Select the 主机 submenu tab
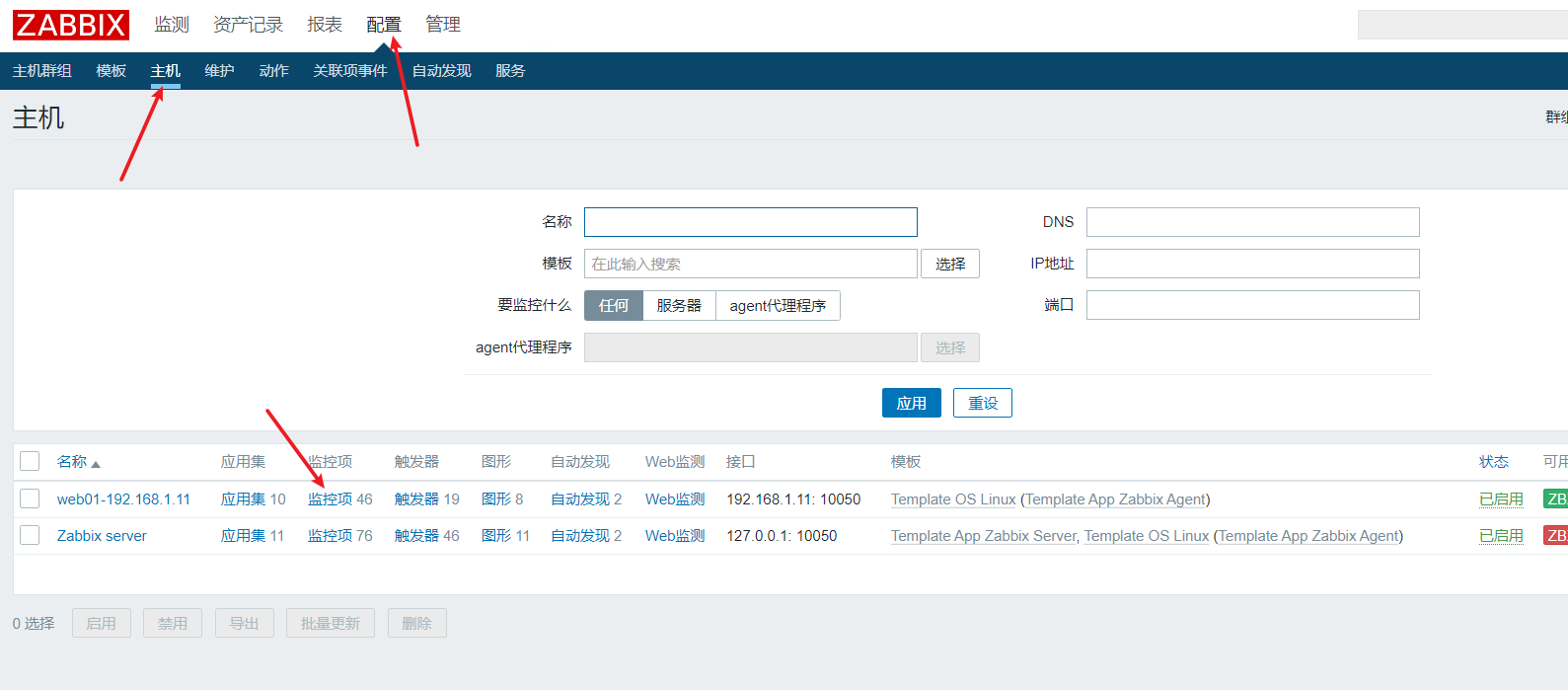1568x690 pixels. (x=166, y=71)
